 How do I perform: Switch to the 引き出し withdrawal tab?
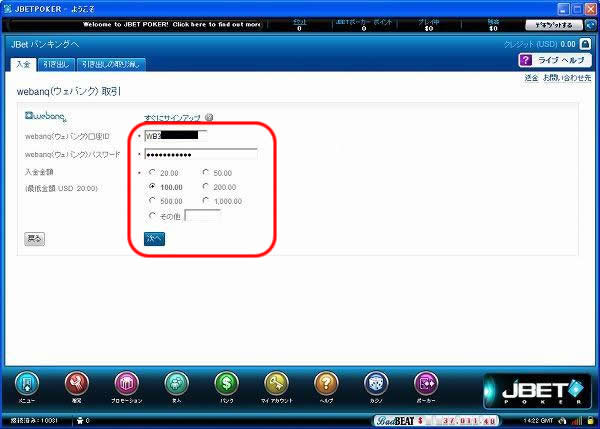56,64
